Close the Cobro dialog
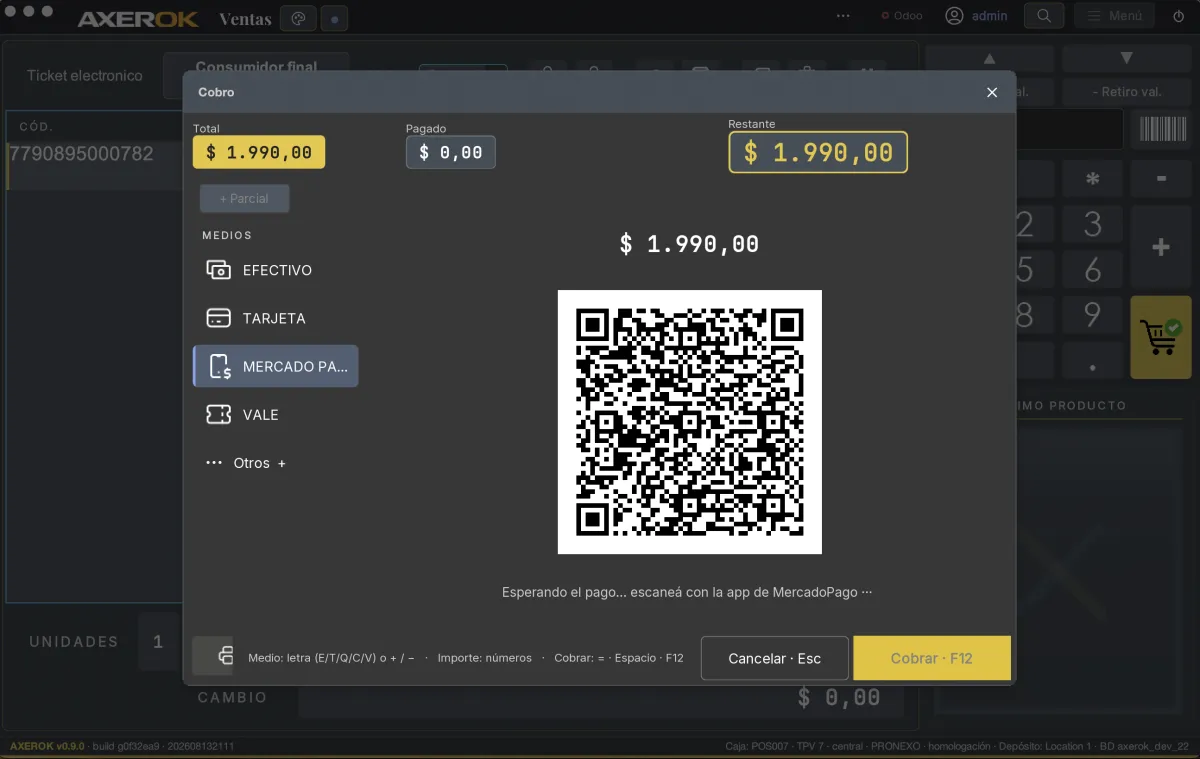This screenshot has height=759, width=1200. click(992, 92)
